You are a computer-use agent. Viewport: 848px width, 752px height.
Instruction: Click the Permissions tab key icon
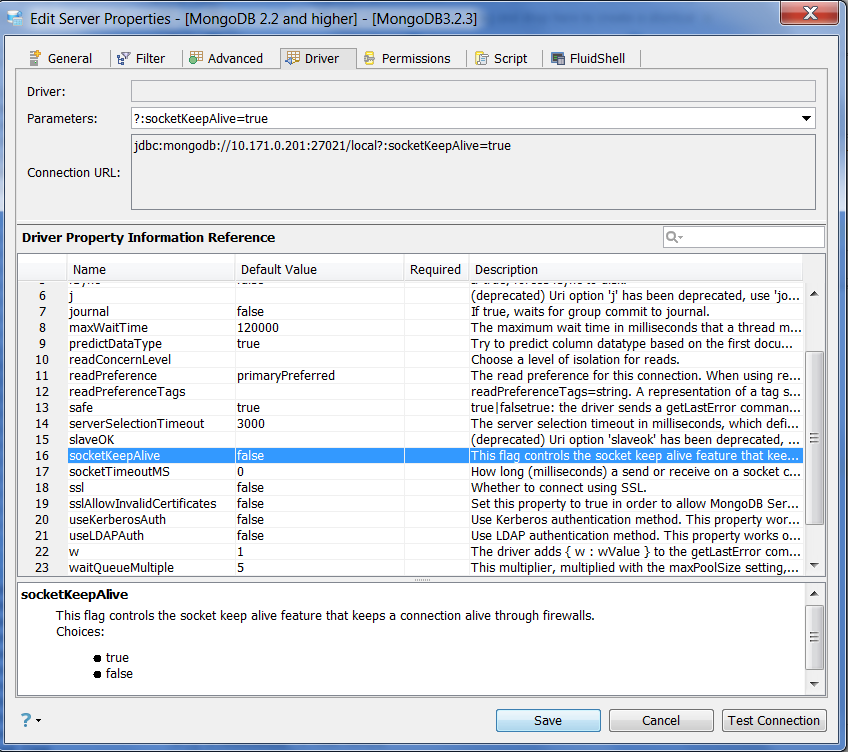tap(369, 58)
